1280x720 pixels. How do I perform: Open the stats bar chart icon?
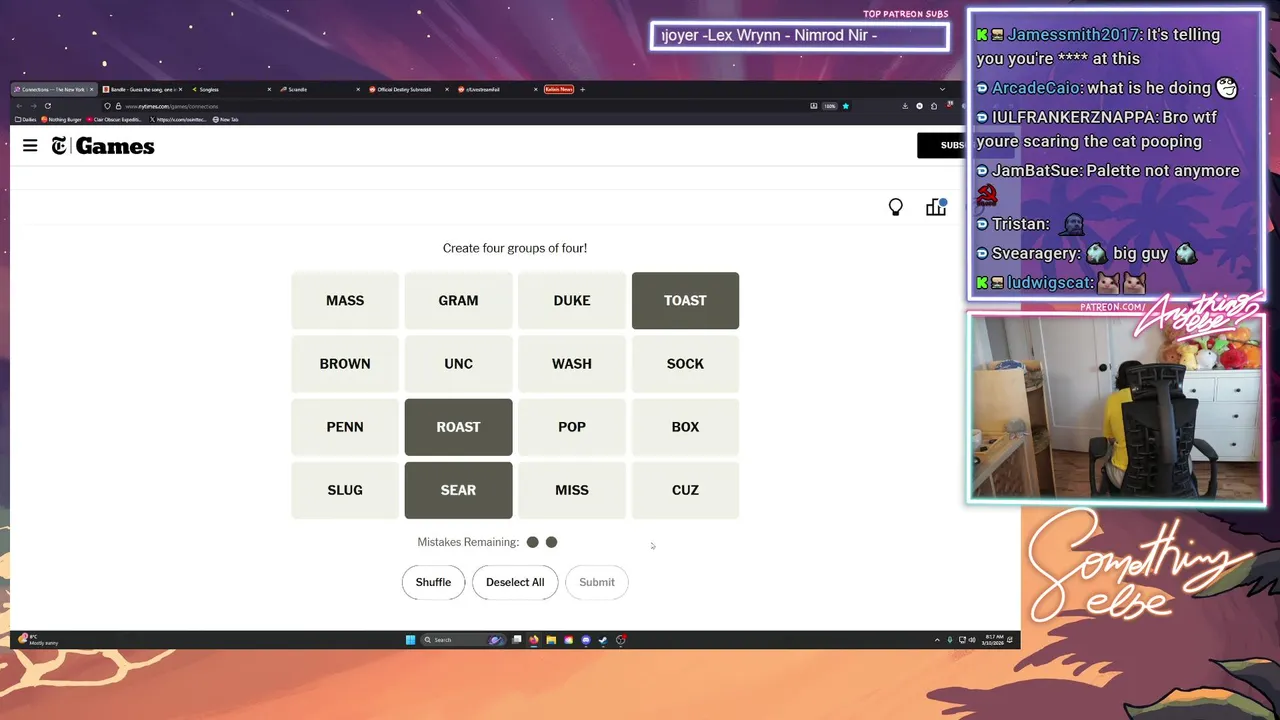(x=936, y=207)
